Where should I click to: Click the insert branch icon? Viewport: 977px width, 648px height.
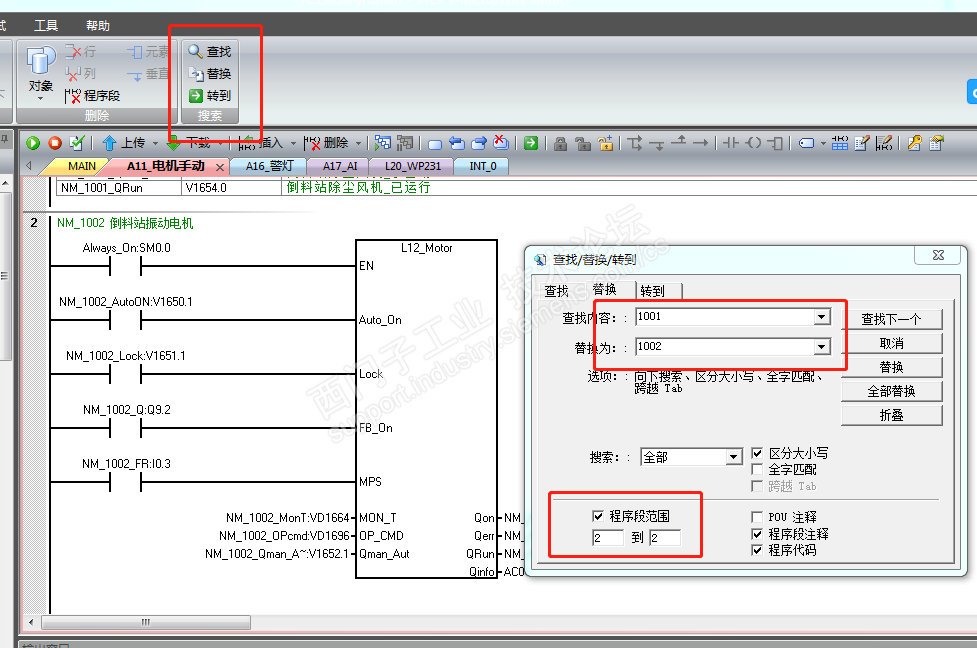(x=634, y=143)
